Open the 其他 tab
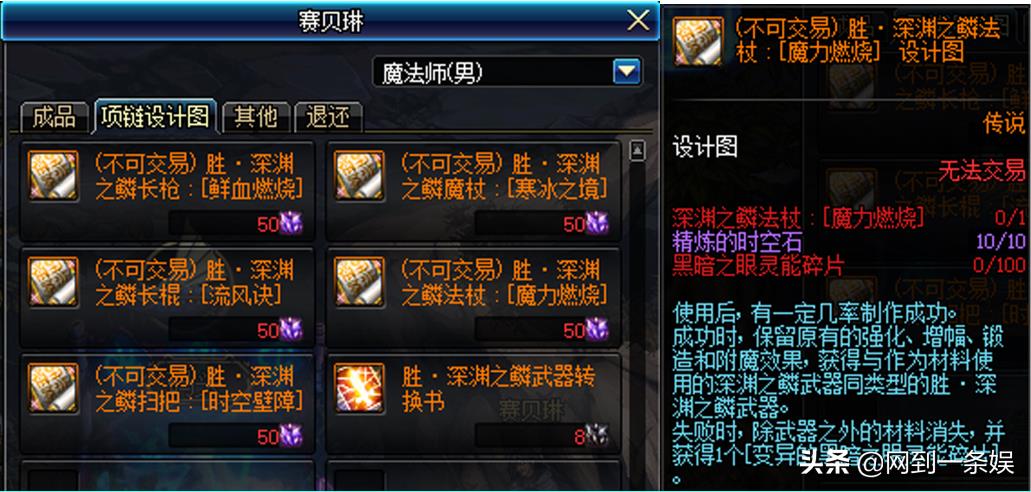The width and height of the screenshot is (1031, 492). [256, 118]
